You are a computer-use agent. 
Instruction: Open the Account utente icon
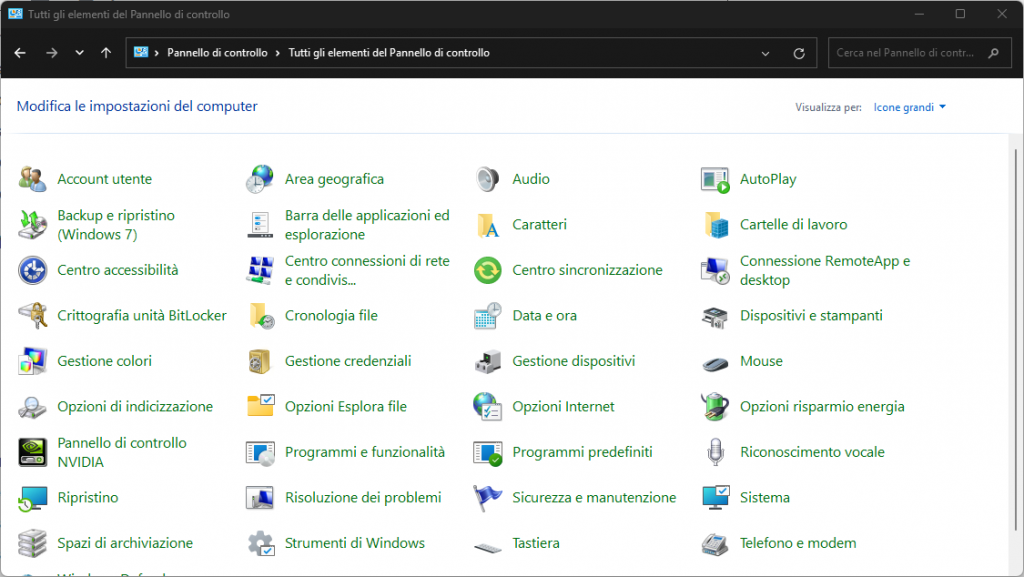(33, 180)
